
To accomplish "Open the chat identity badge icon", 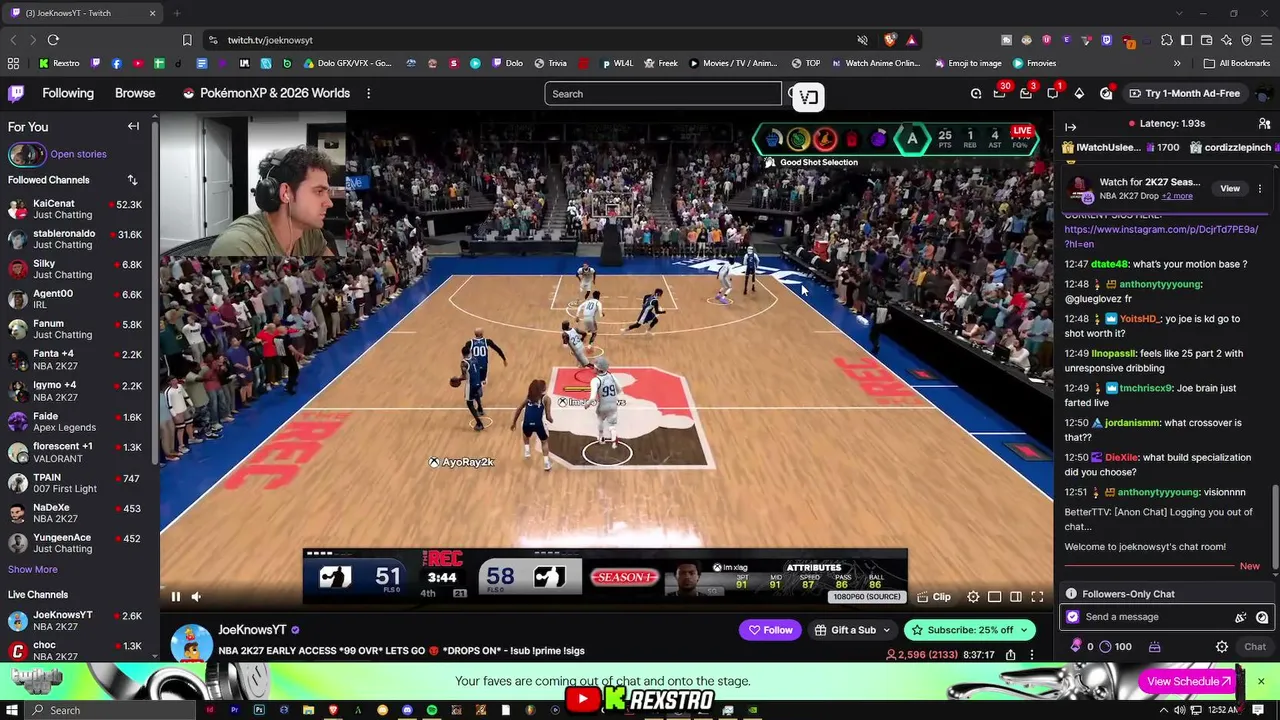I will pos(1073,617).
